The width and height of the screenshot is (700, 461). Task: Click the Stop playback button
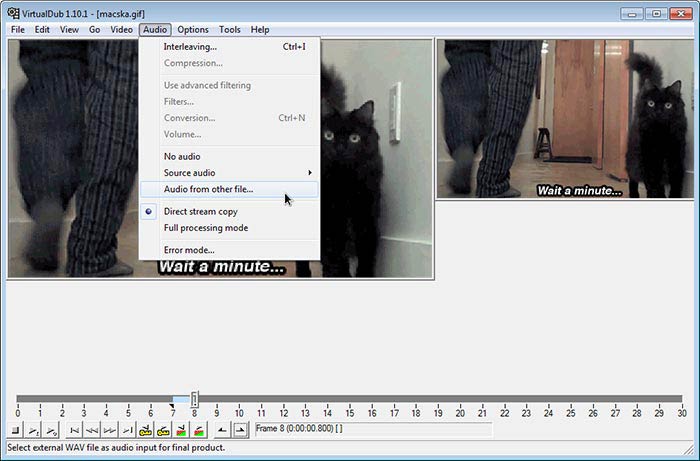16,430
